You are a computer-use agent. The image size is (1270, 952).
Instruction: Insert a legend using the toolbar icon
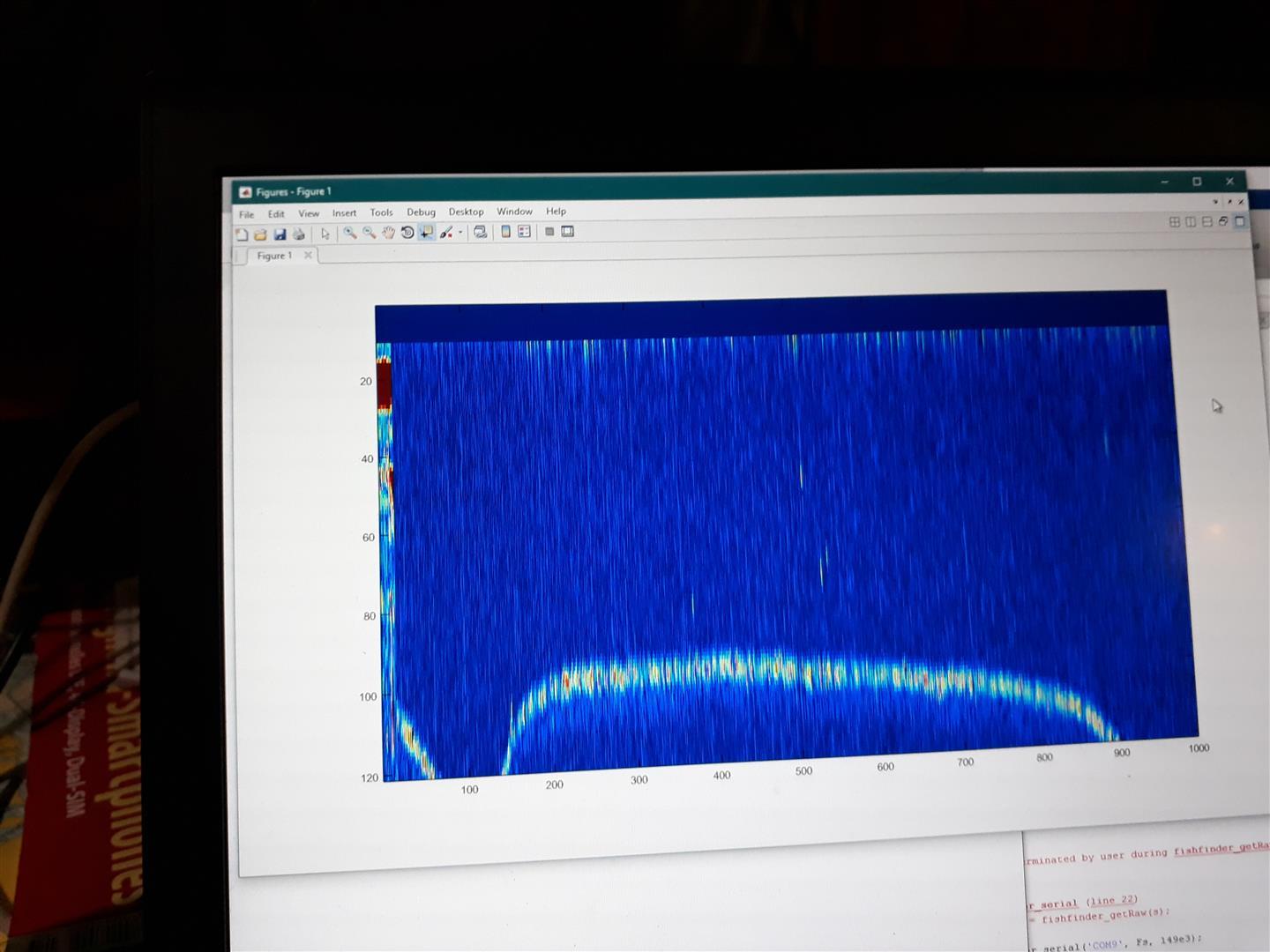point(524,231)
